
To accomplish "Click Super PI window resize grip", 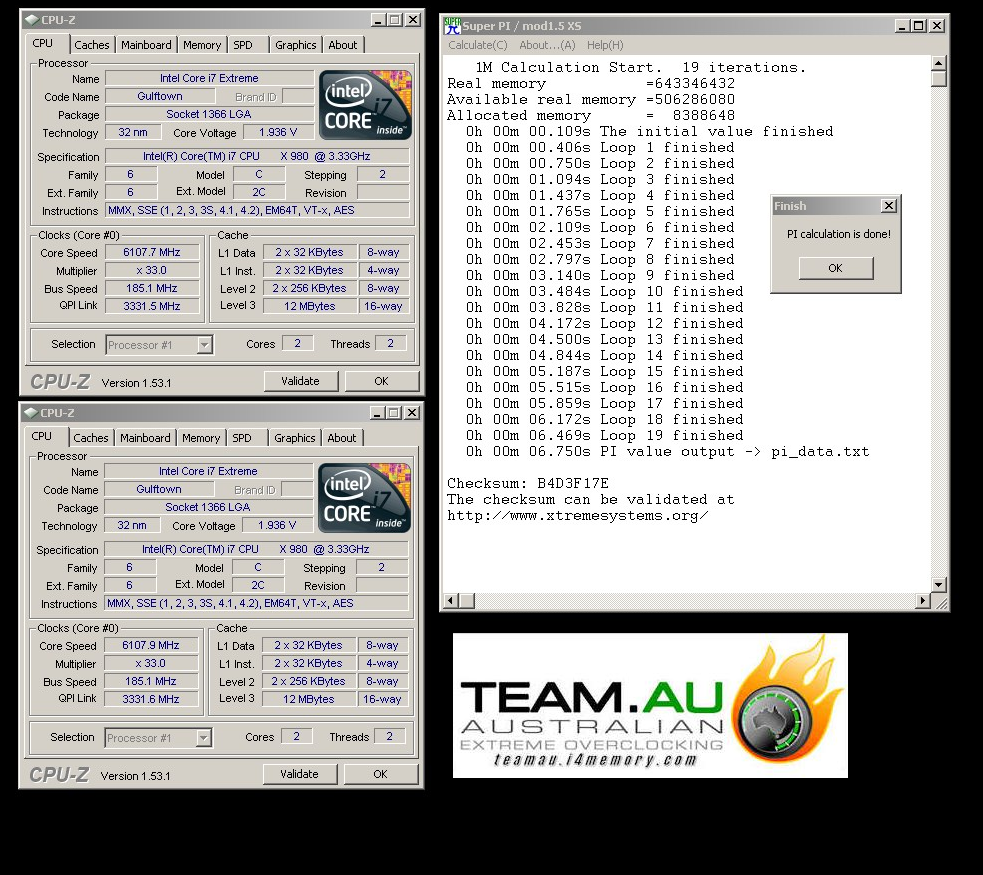I will tap(940, 602).
